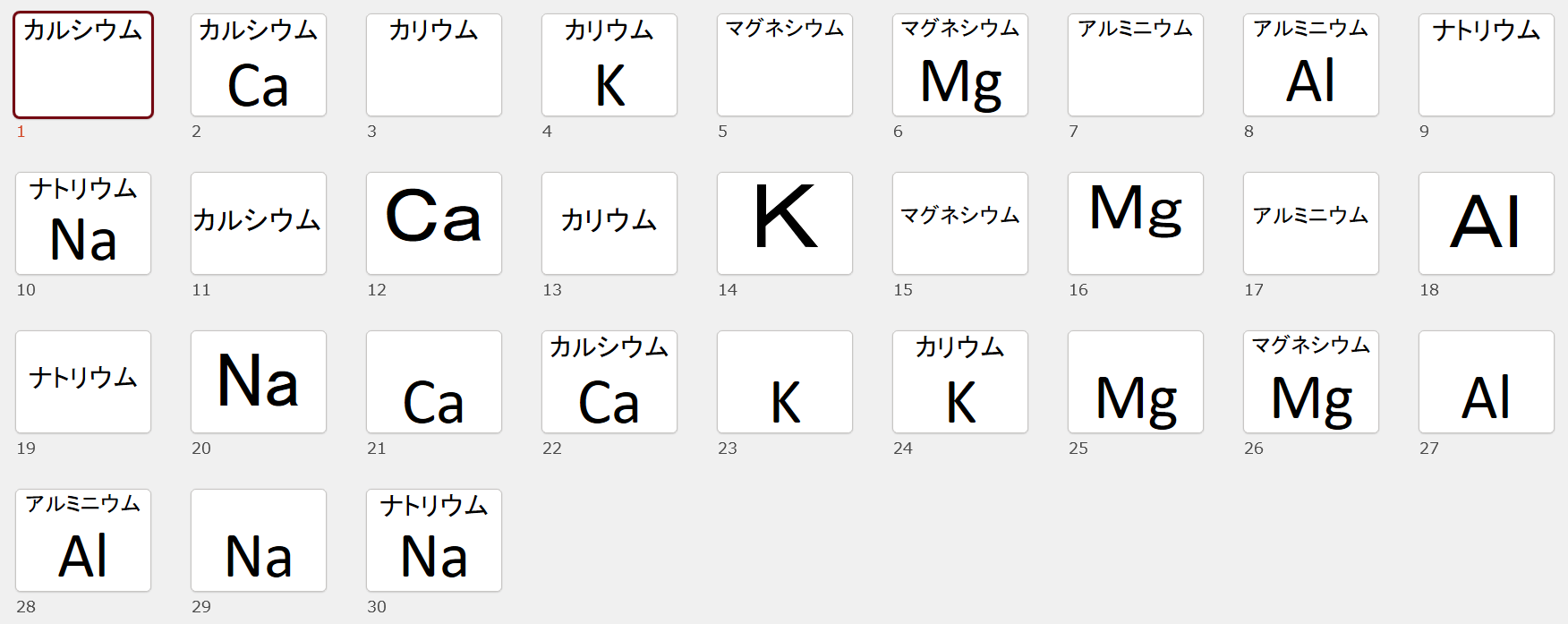This screenshot has width=1568, height=624.
Task: Select slide 14 with large K
Action: tap(785, 224)
